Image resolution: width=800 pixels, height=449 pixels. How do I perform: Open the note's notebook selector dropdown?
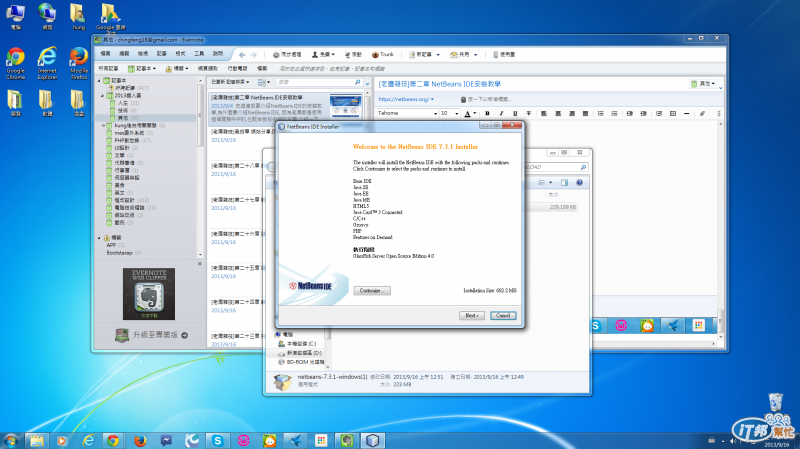[x=704, y=84]
